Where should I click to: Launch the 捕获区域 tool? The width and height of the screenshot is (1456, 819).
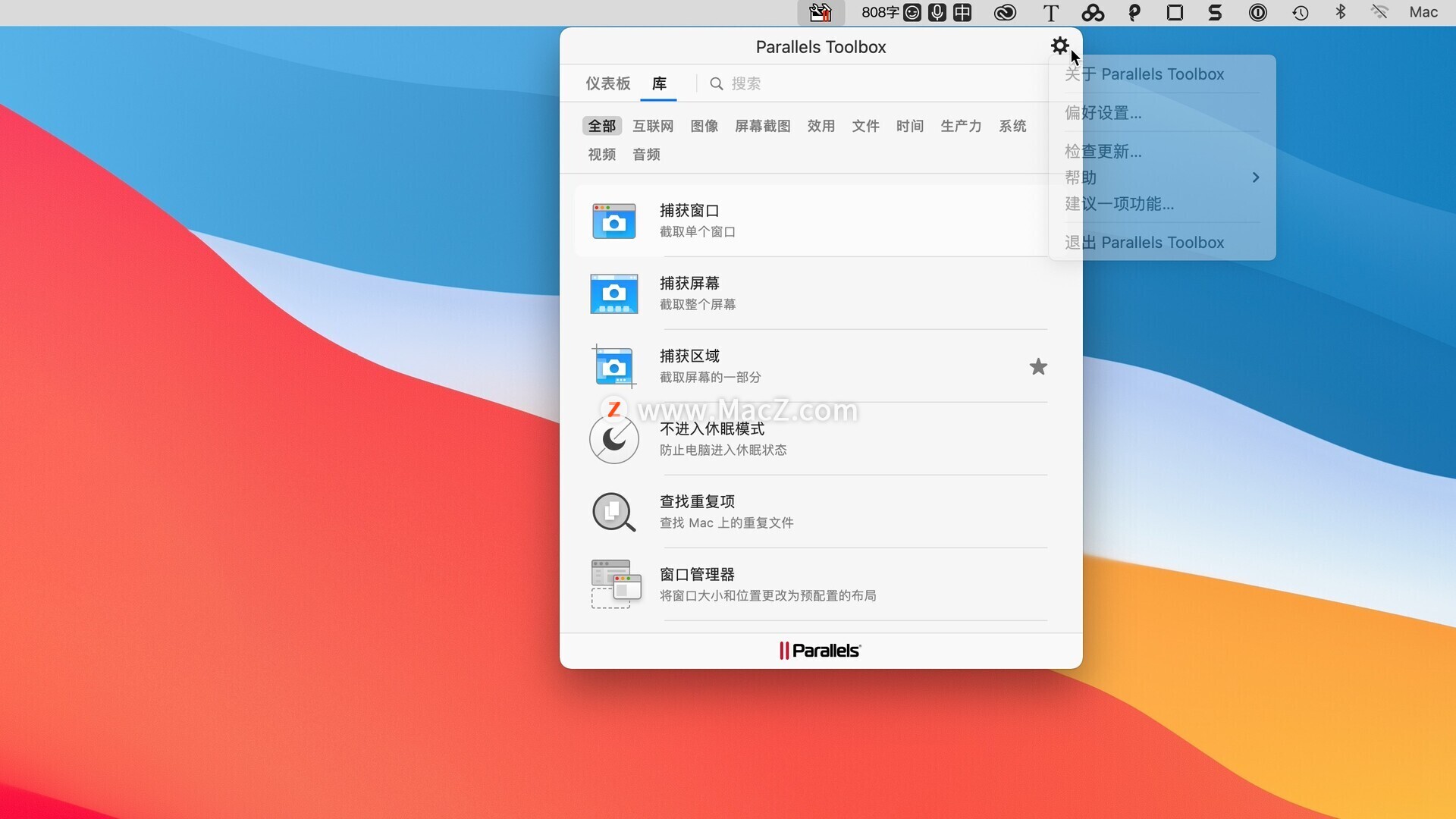[x=811, y=366]
